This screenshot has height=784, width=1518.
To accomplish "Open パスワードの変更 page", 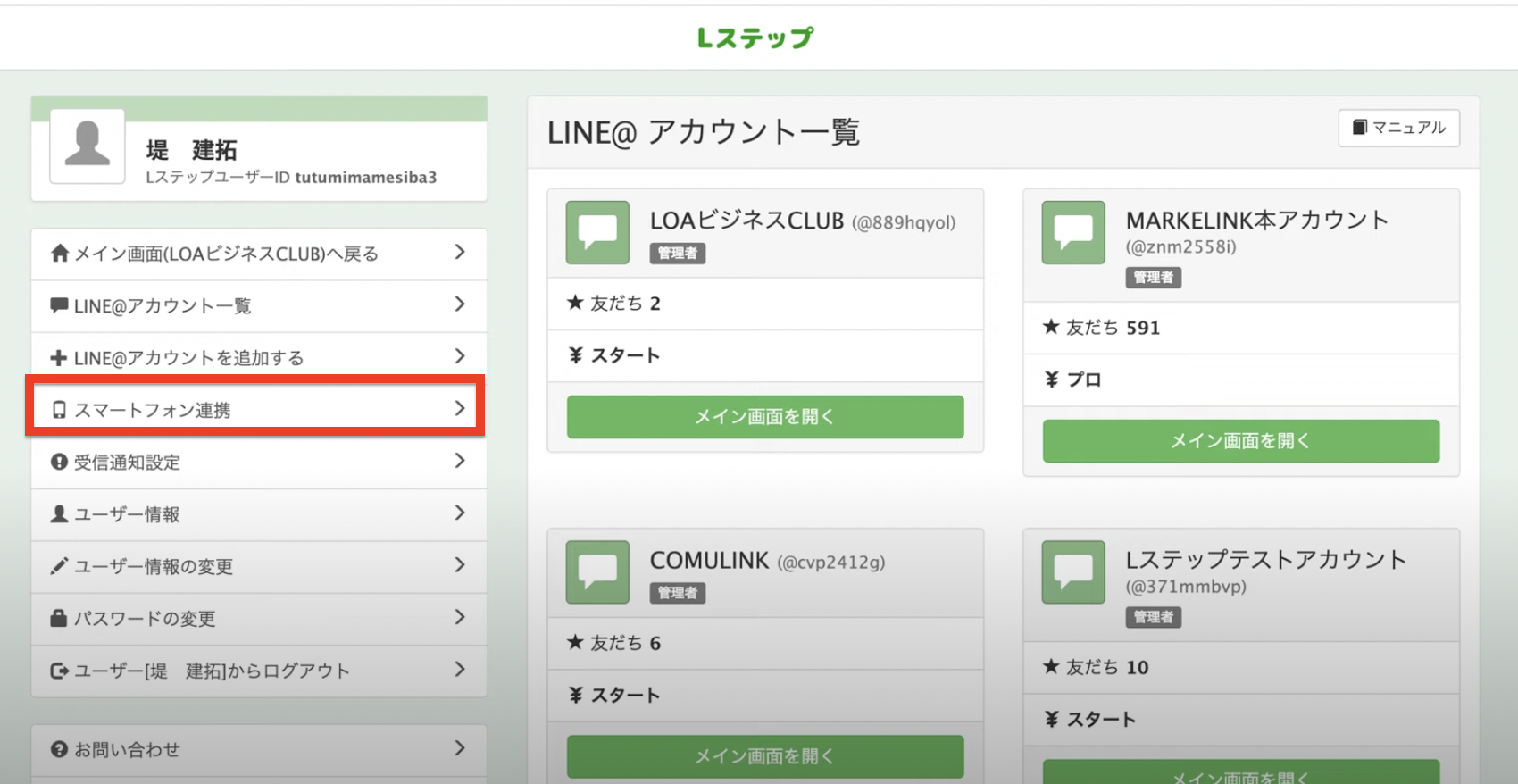I will pos(259,619).
